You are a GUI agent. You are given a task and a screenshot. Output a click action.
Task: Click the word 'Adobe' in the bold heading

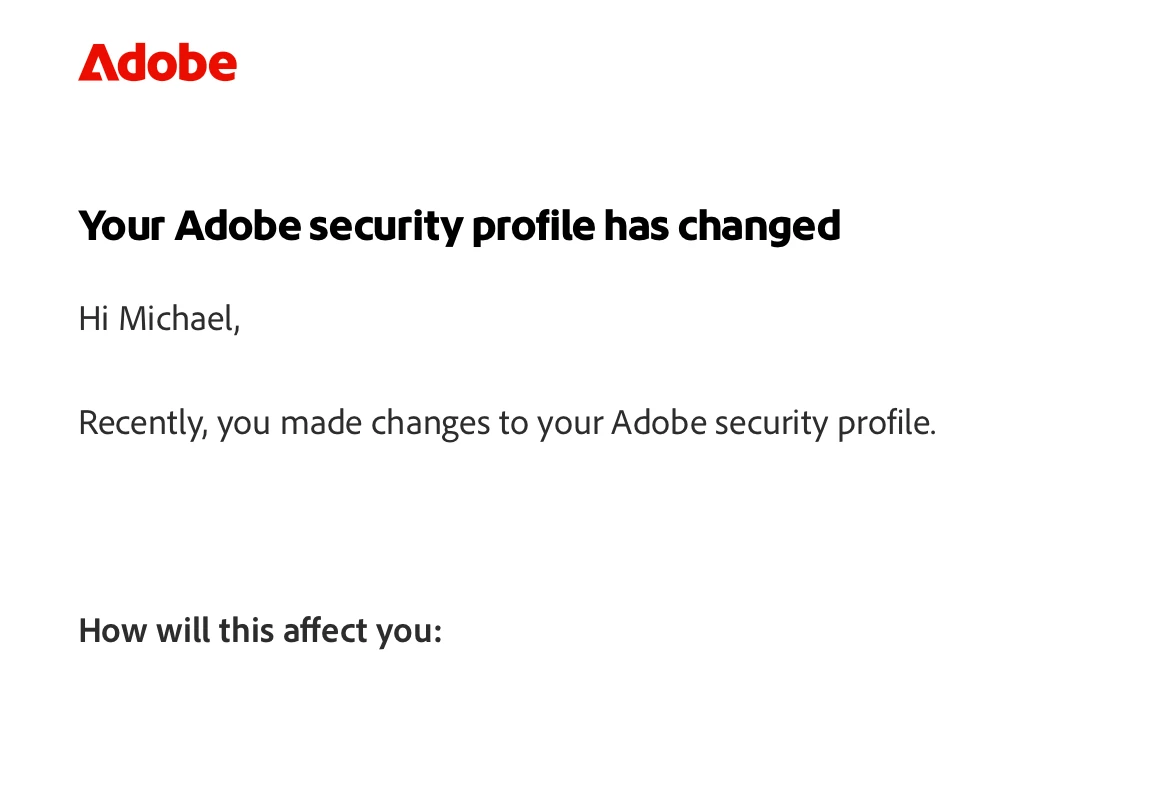click(236, 226)
